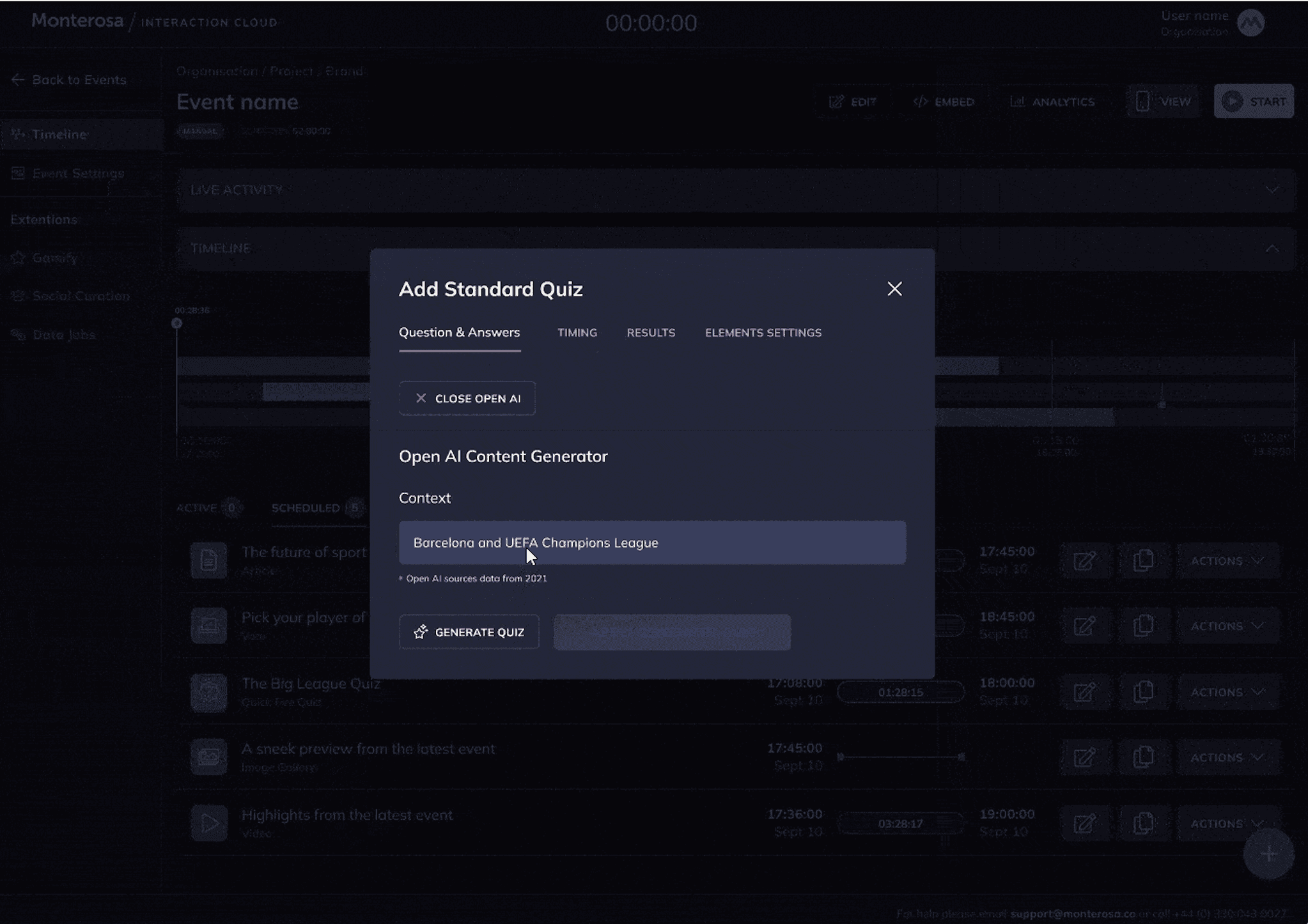Switch to the Timing tab

click(577, 333)
